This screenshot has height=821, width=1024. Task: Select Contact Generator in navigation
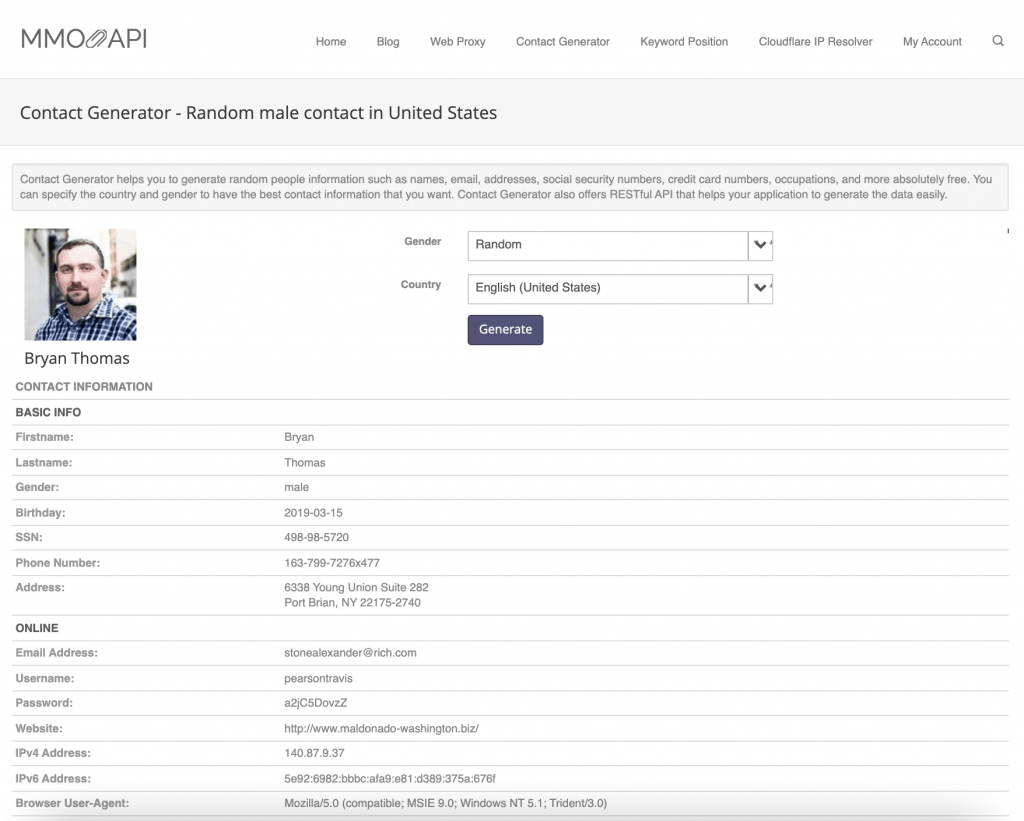click(563, 42)
